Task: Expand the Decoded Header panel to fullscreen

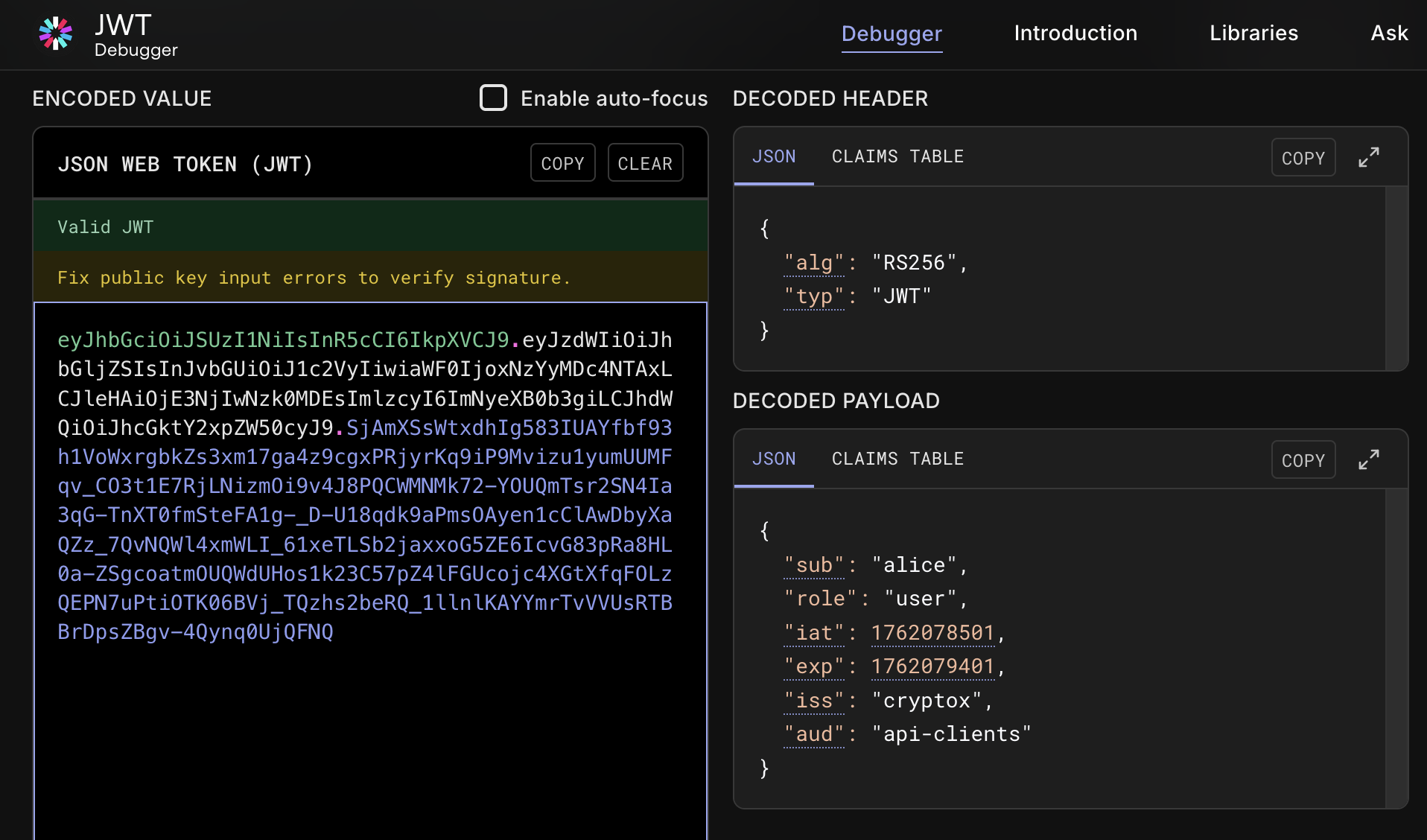Action: (x=1369, y=157)
